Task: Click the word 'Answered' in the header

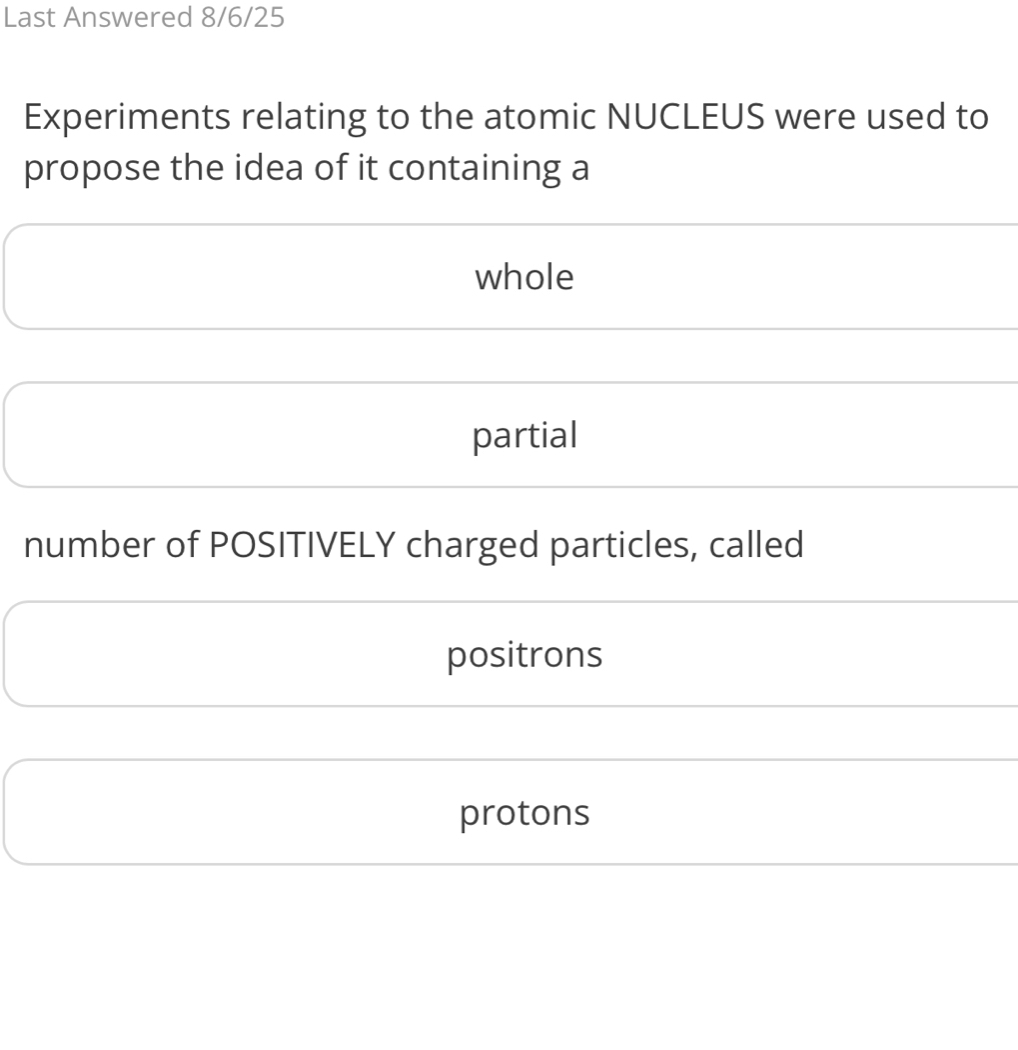Action: (129, 17)
